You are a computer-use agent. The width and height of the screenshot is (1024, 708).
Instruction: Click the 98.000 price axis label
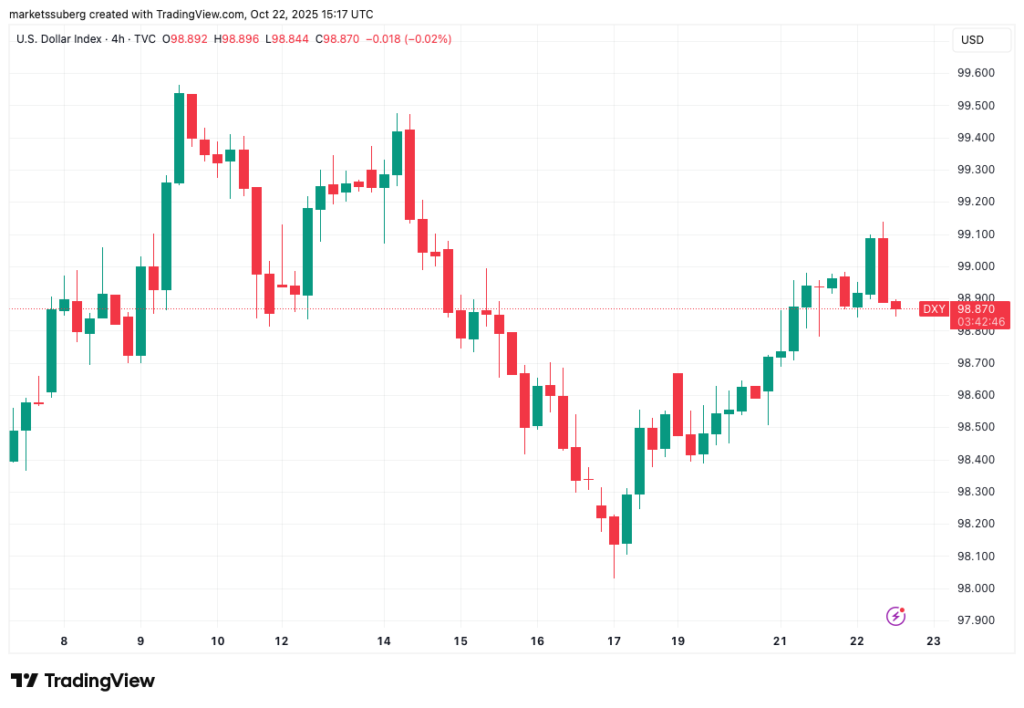(x=976, y=588)
